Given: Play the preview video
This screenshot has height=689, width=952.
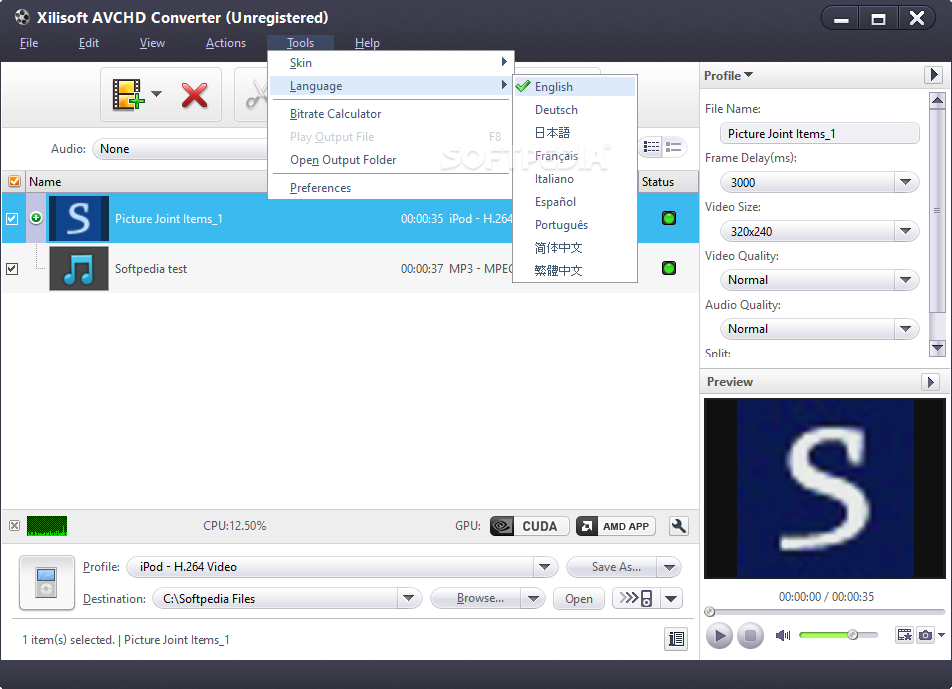Looking at the screenshot, I should 719,636.
